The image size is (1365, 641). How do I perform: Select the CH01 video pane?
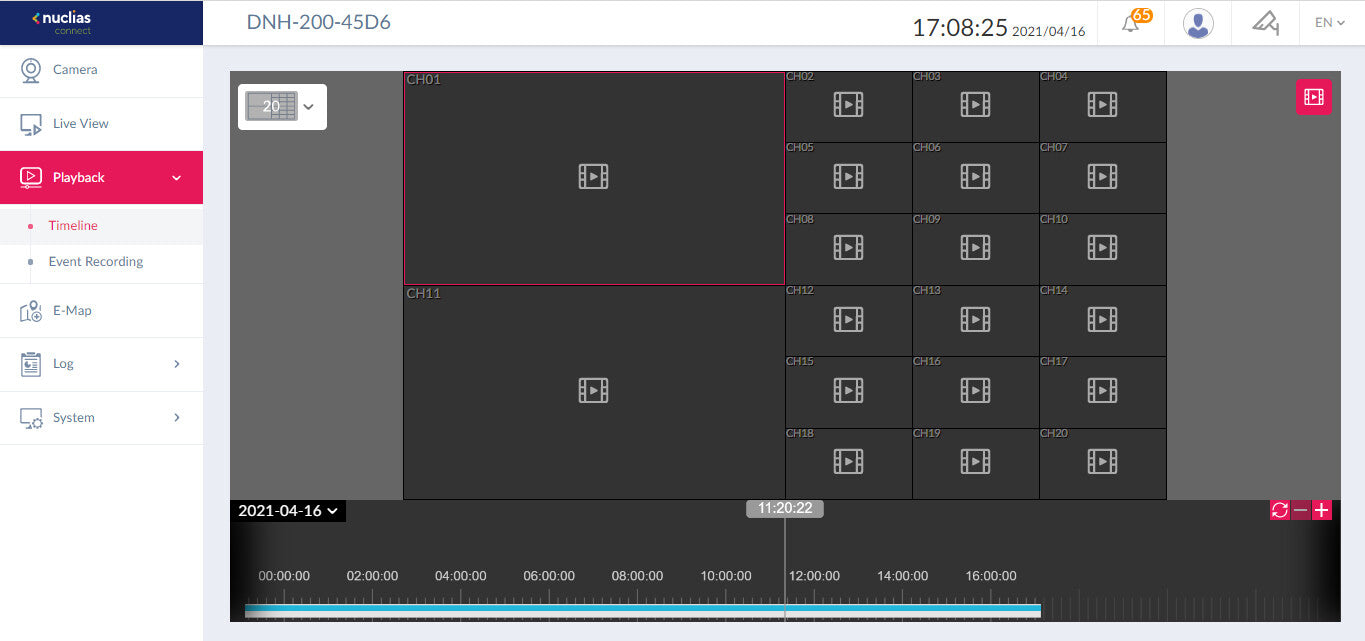[594, 177]
